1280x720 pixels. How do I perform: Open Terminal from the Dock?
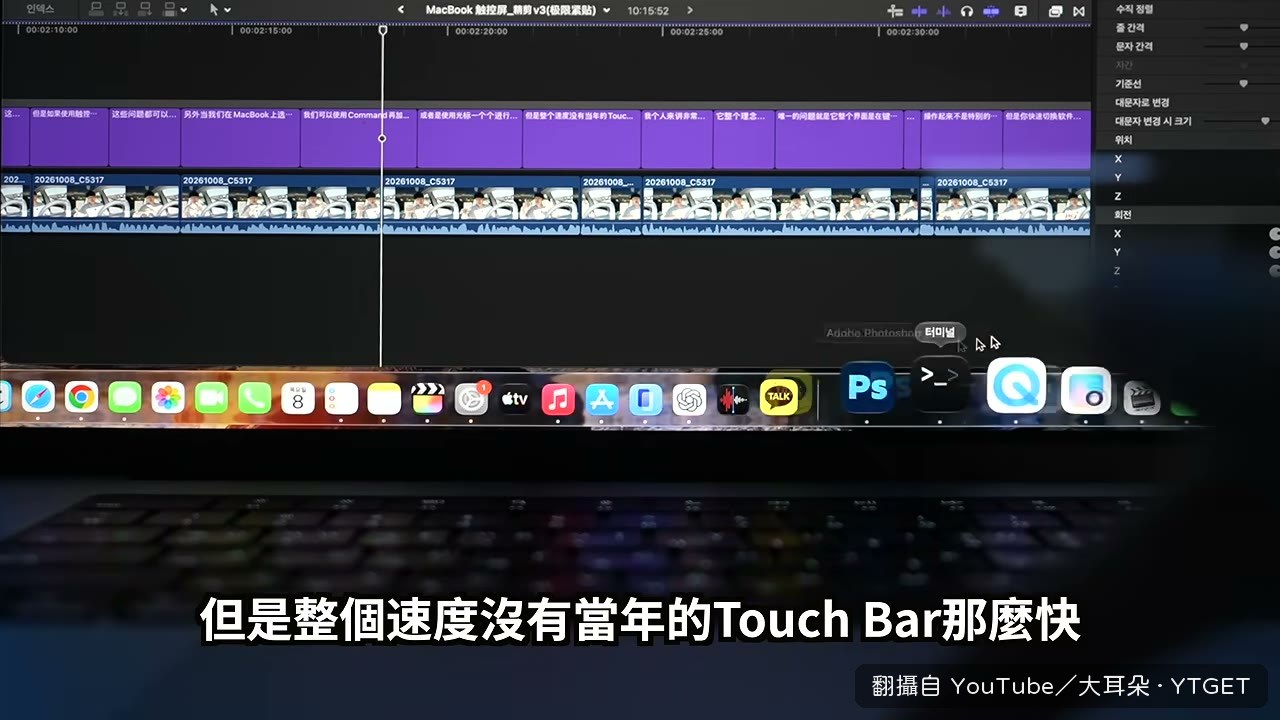click(x=940, y=382)
